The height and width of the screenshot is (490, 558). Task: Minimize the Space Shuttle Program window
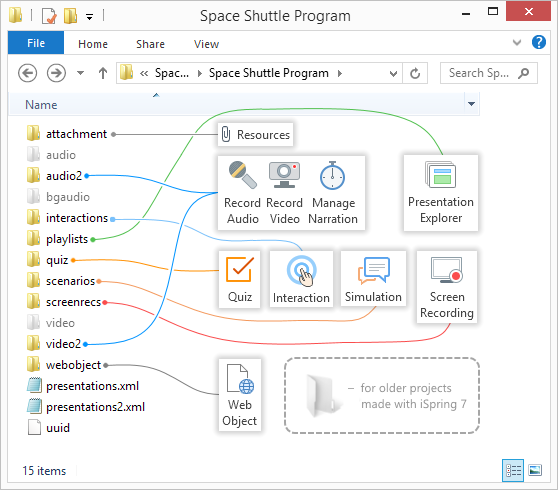[466, 14]
